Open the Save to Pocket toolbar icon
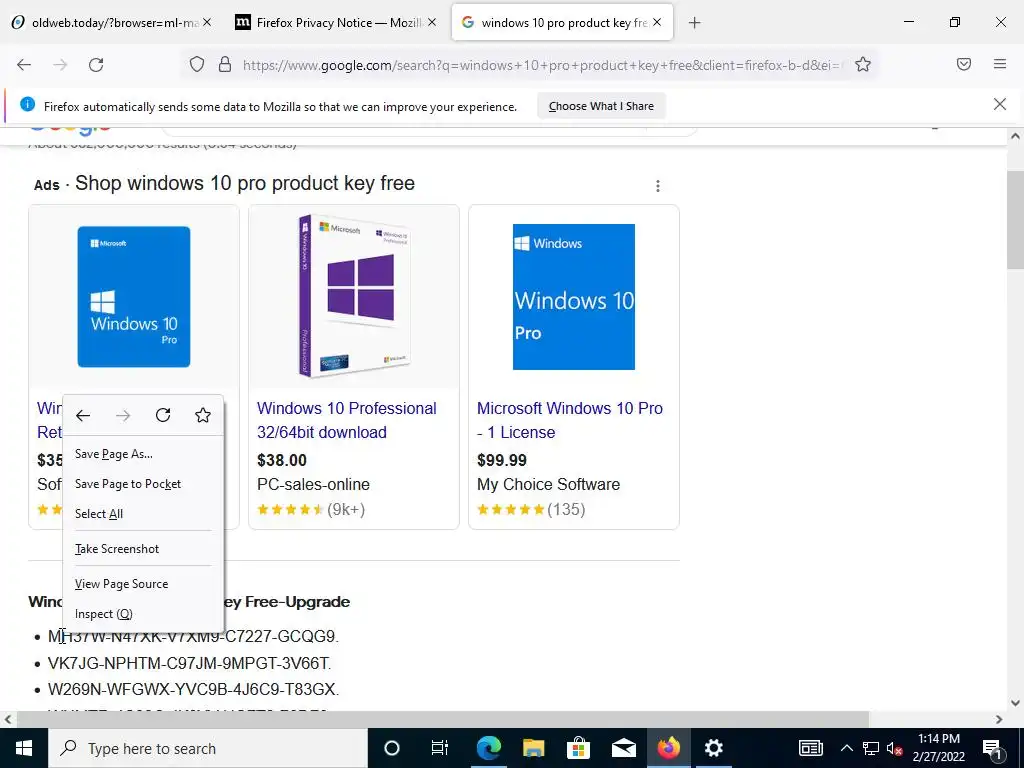Viewport: 1024px width, 768px height. pyautogui.click(x=964, y=64)
